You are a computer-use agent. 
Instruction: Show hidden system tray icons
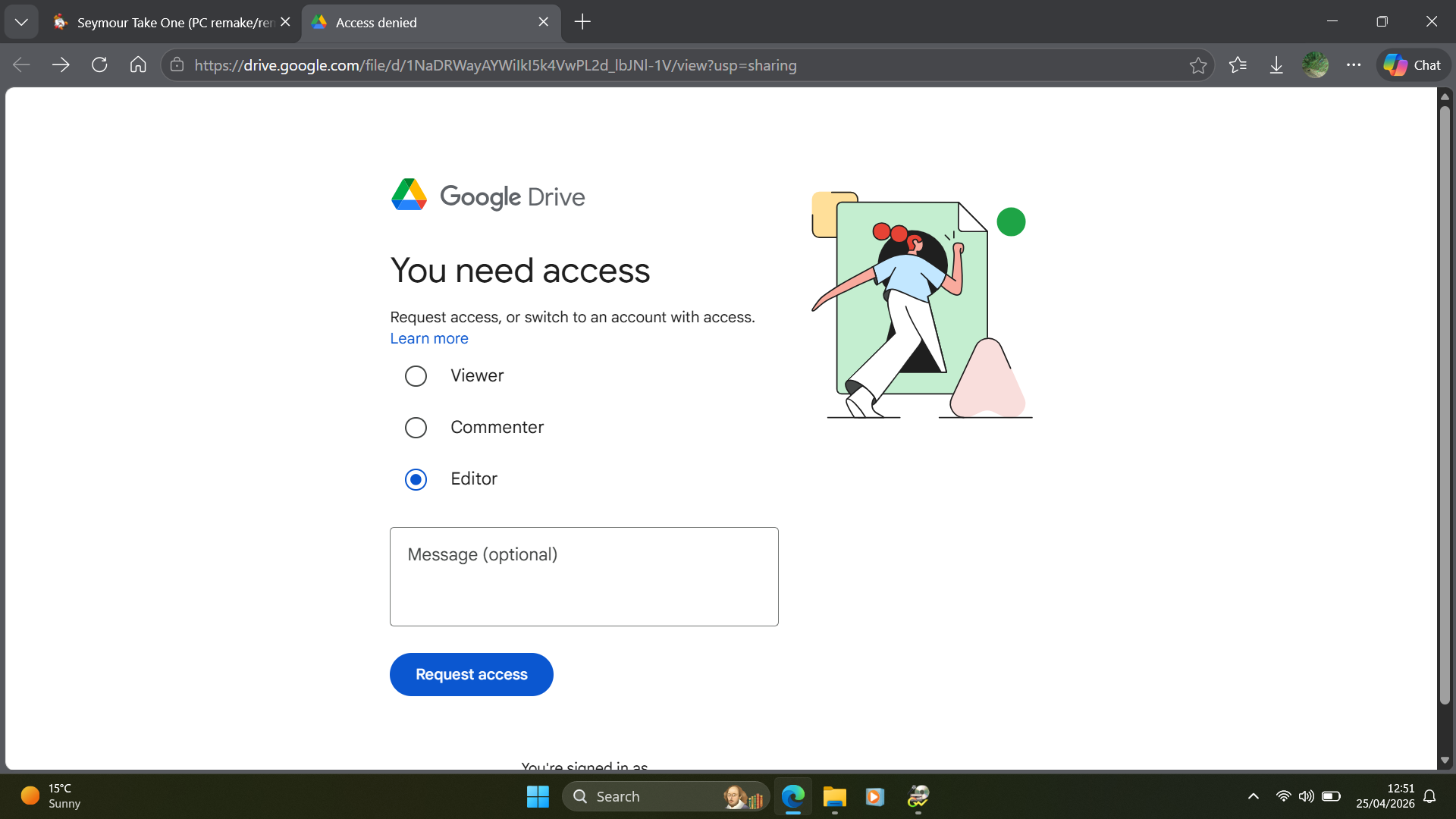[x=1253, y=796]
